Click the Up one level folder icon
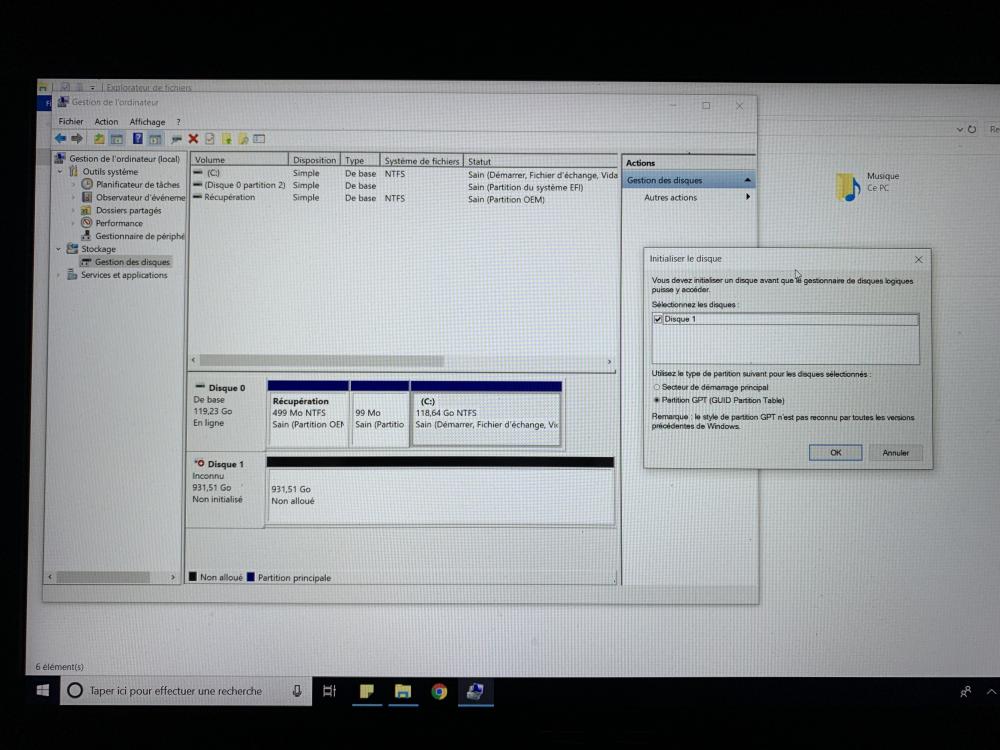This screenshot has width=1000, height=750. click(x=99, y=138)
